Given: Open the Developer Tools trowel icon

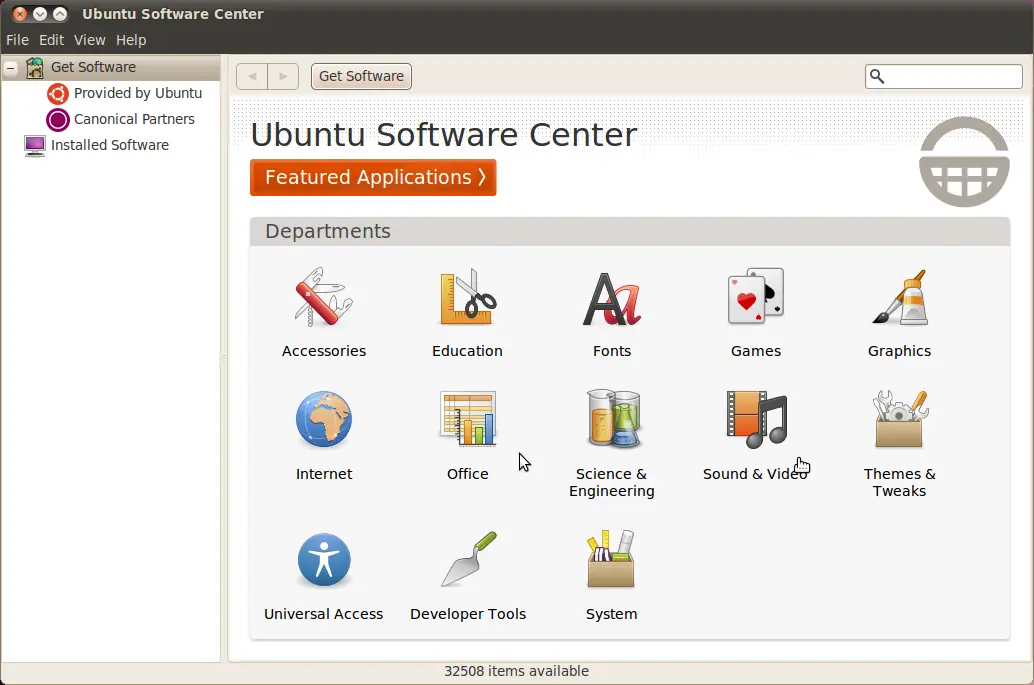Looking at the screenshot, I should (468, 559).
